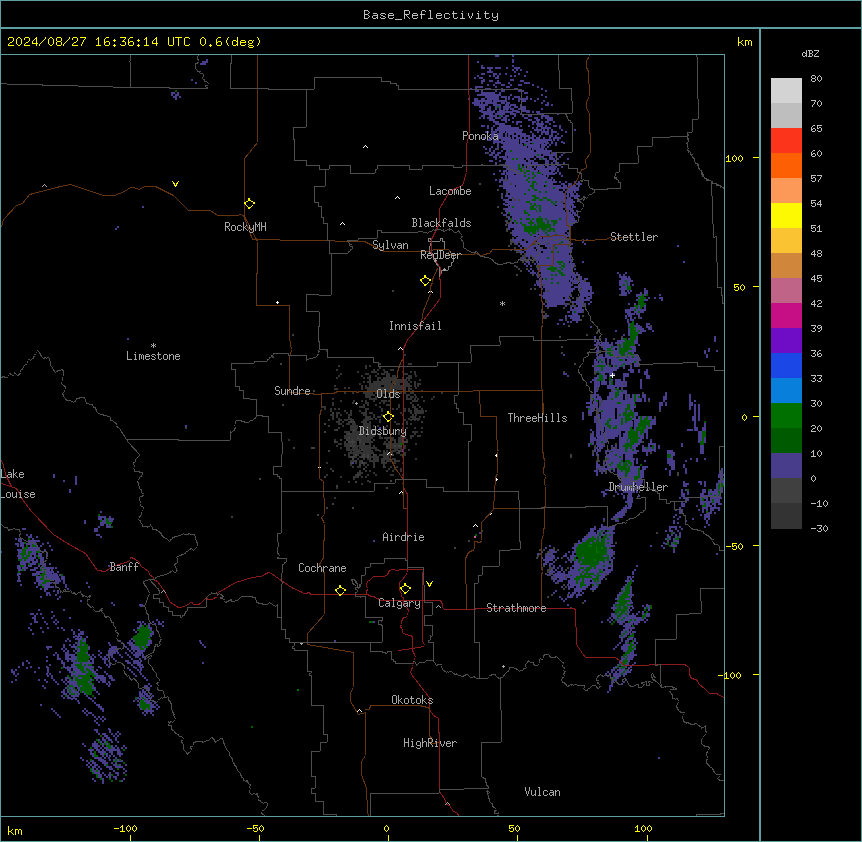
Task: Click the Okotoks label
Action: click(x=412, y=700)
